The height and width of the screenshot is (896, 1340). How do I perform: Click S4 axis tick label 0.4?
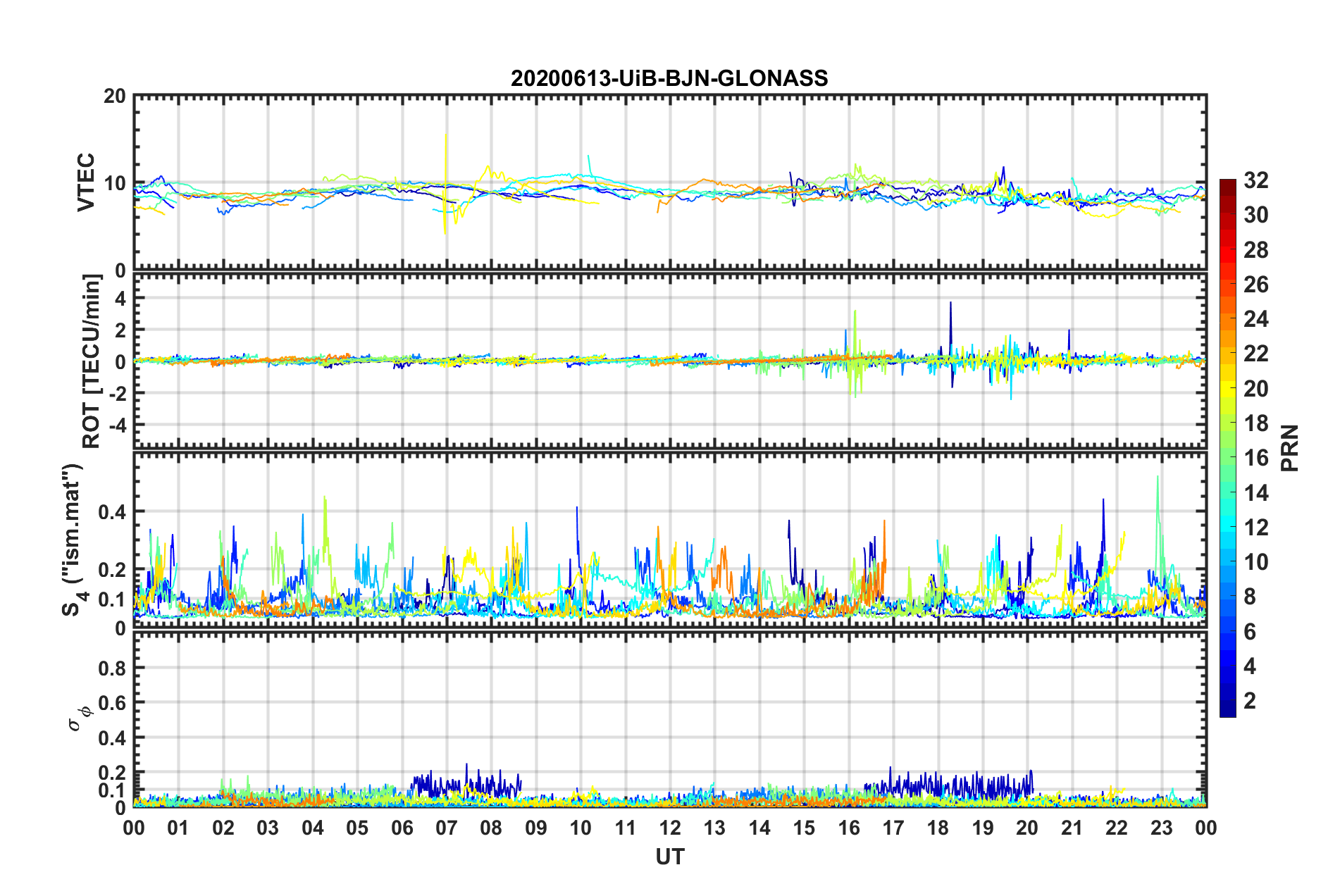point(113,512)
